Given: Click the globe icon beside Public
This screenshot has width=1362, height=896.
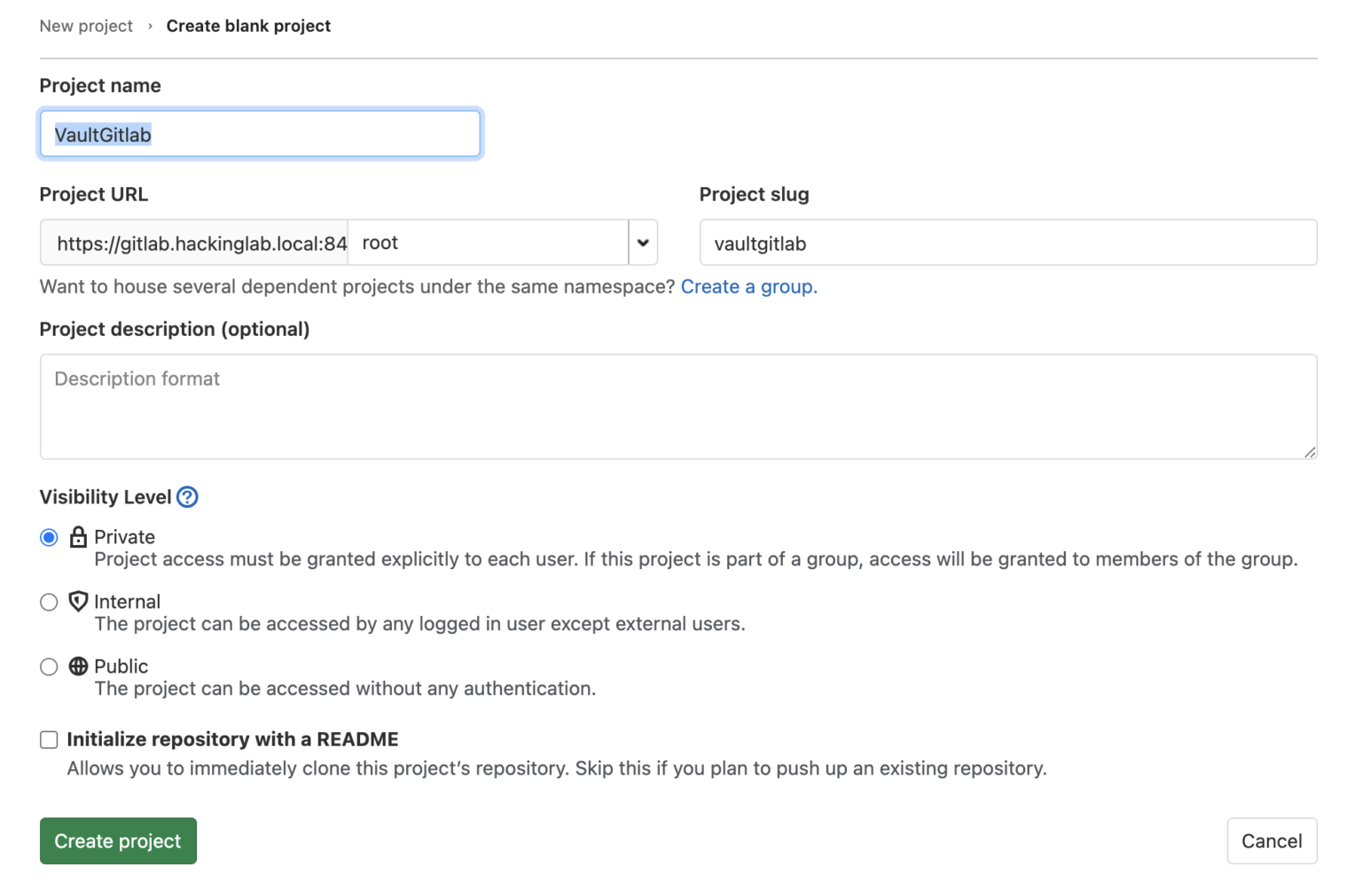Looking at the screenshot, I should pyautogui.click(x=78, y=666).
